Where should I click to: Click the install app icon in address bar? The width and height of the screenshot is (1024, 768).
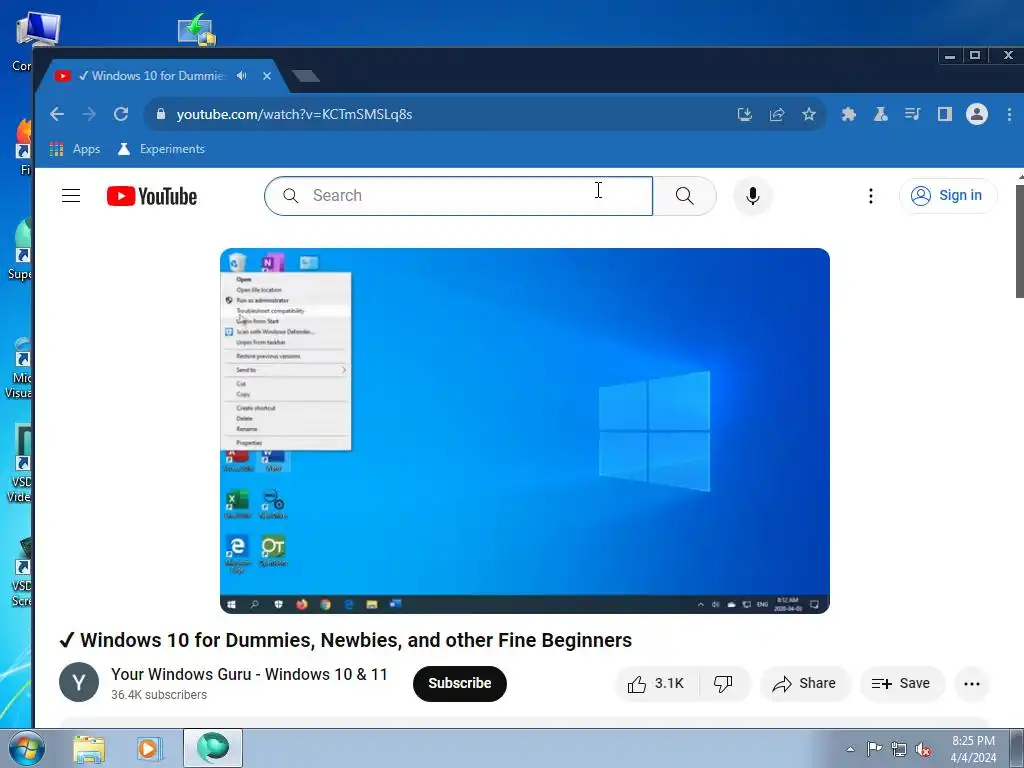tap(744, 115)
